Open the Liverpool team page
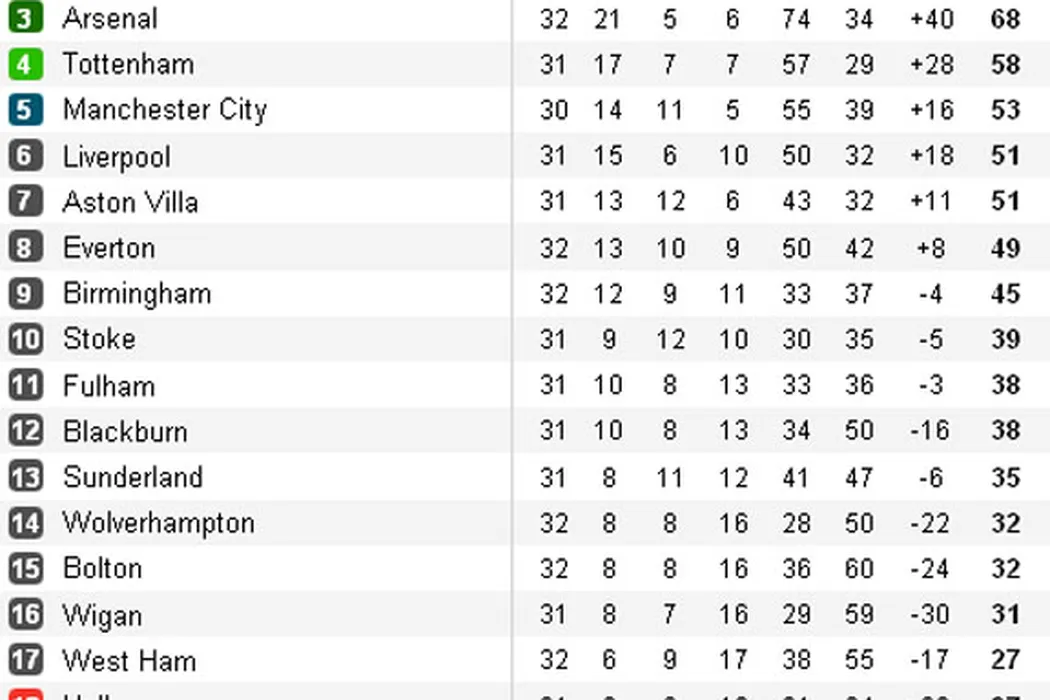Viewport: 1050px width, 700px height. [116, 157]
